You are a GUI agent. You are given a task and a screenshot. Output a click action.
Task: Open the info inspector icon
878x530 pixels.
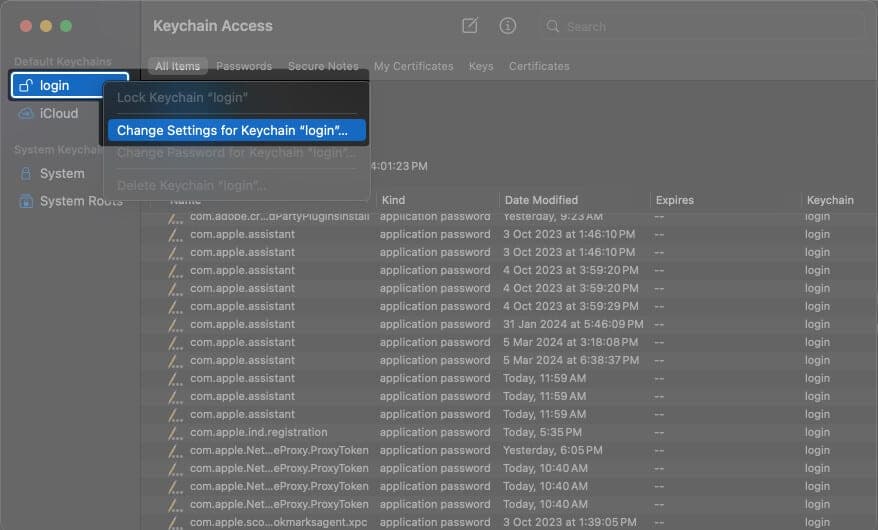tap(507, 26)
